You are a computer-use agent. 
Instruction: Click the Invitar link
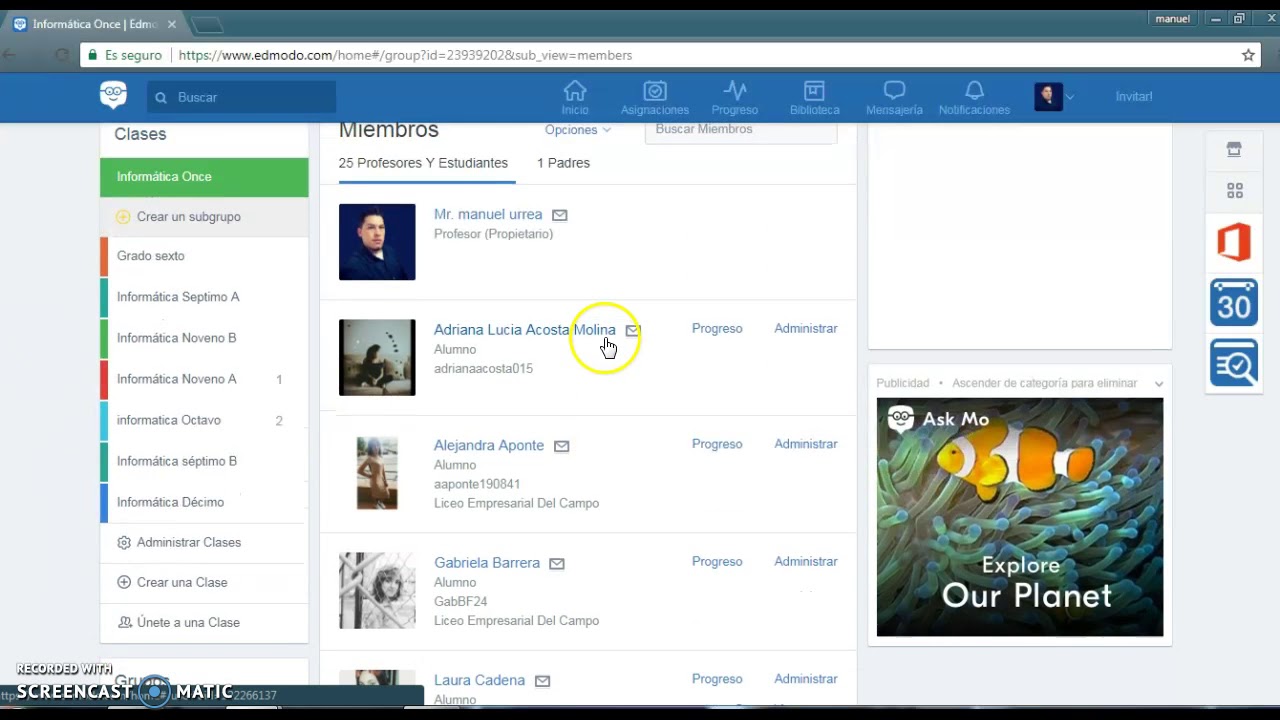1133,96
